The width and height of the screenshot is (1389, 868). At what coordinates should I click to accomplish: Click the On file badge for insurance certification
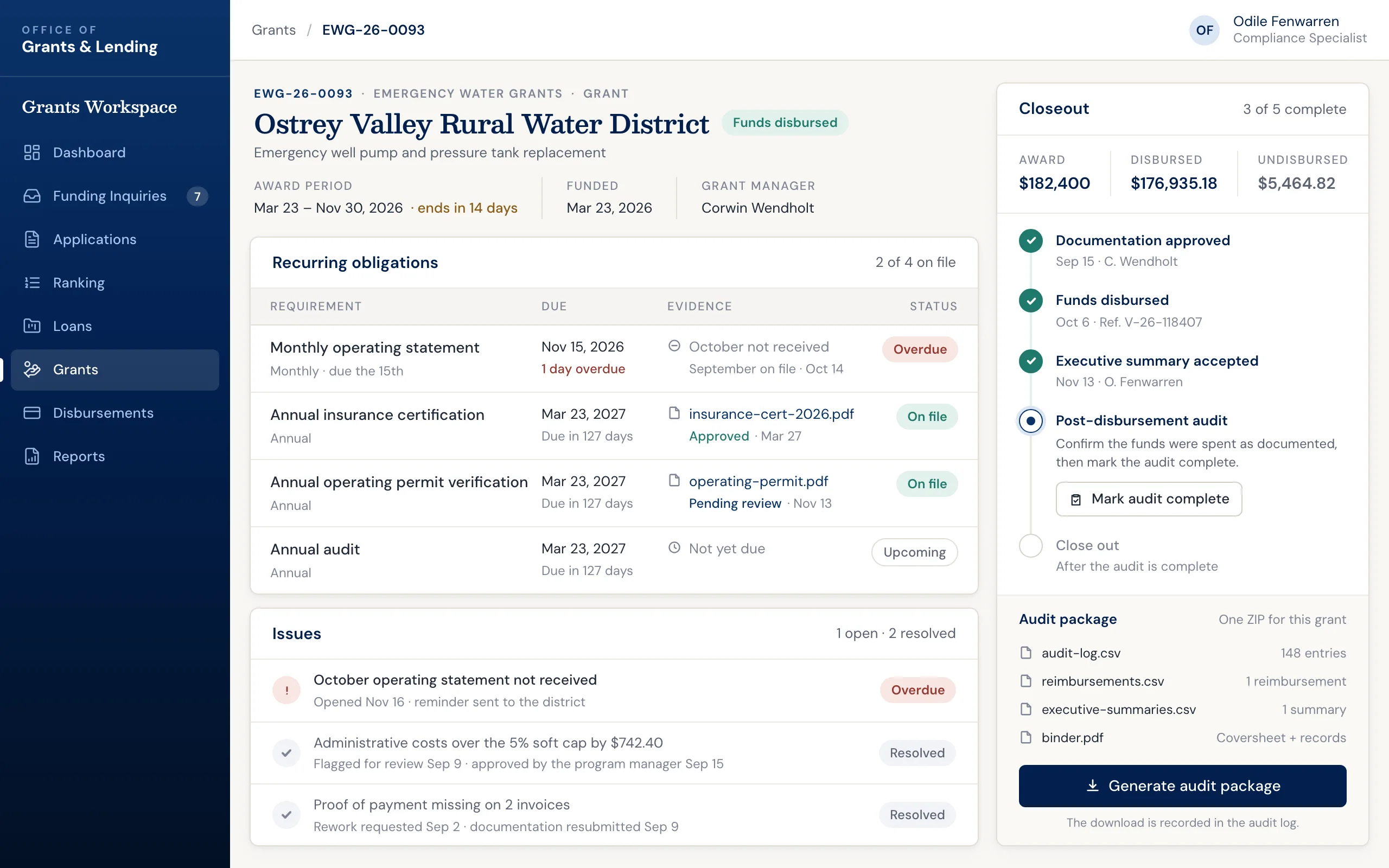coord(927,417)
